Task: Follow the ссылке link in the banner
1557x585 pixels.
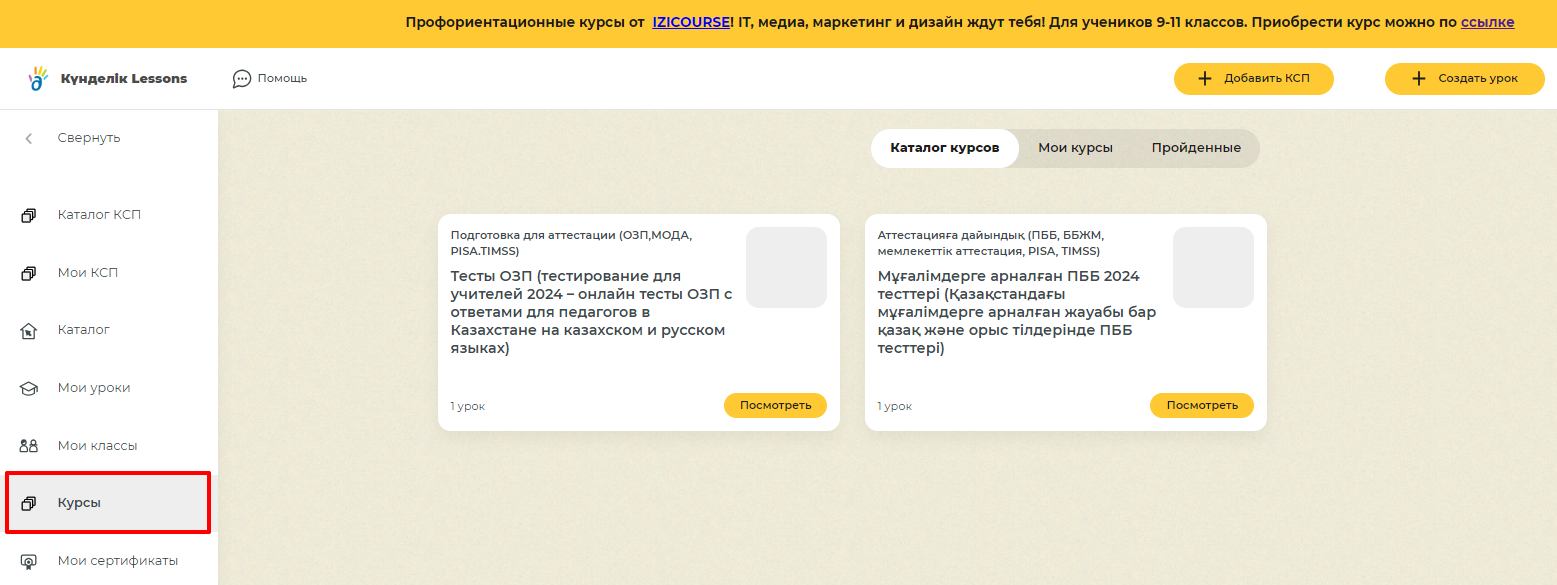Action: coord(1487,22)
